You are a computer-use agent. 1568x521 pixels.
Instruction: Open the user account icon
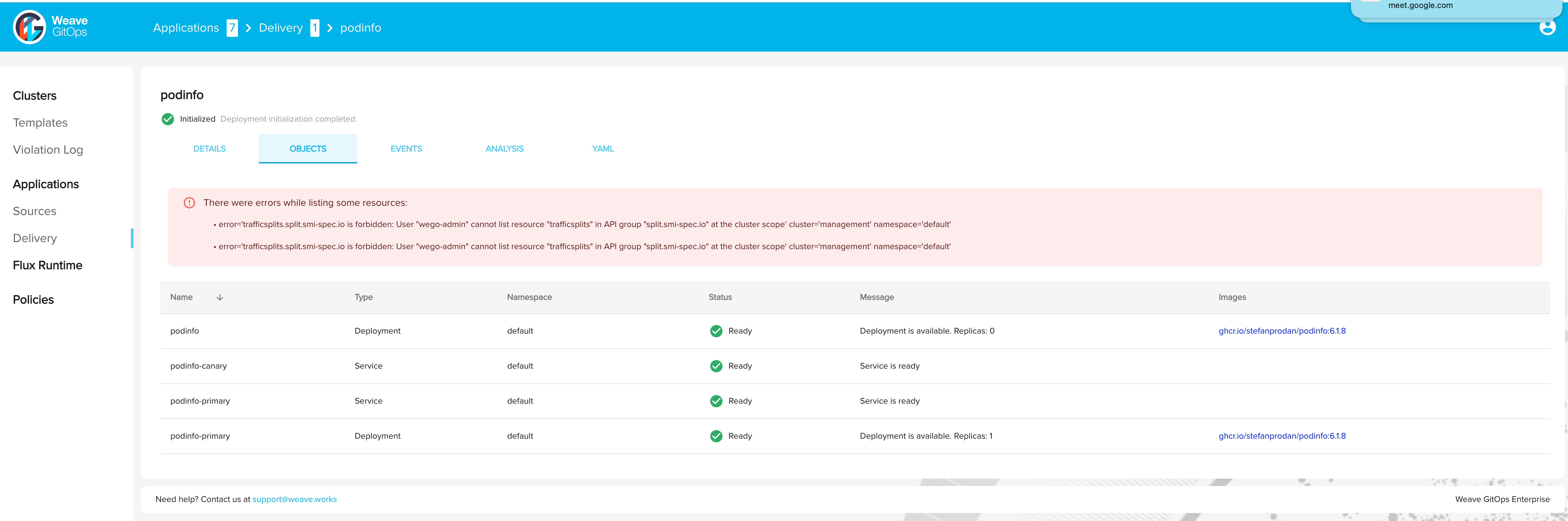[1547, 28]
